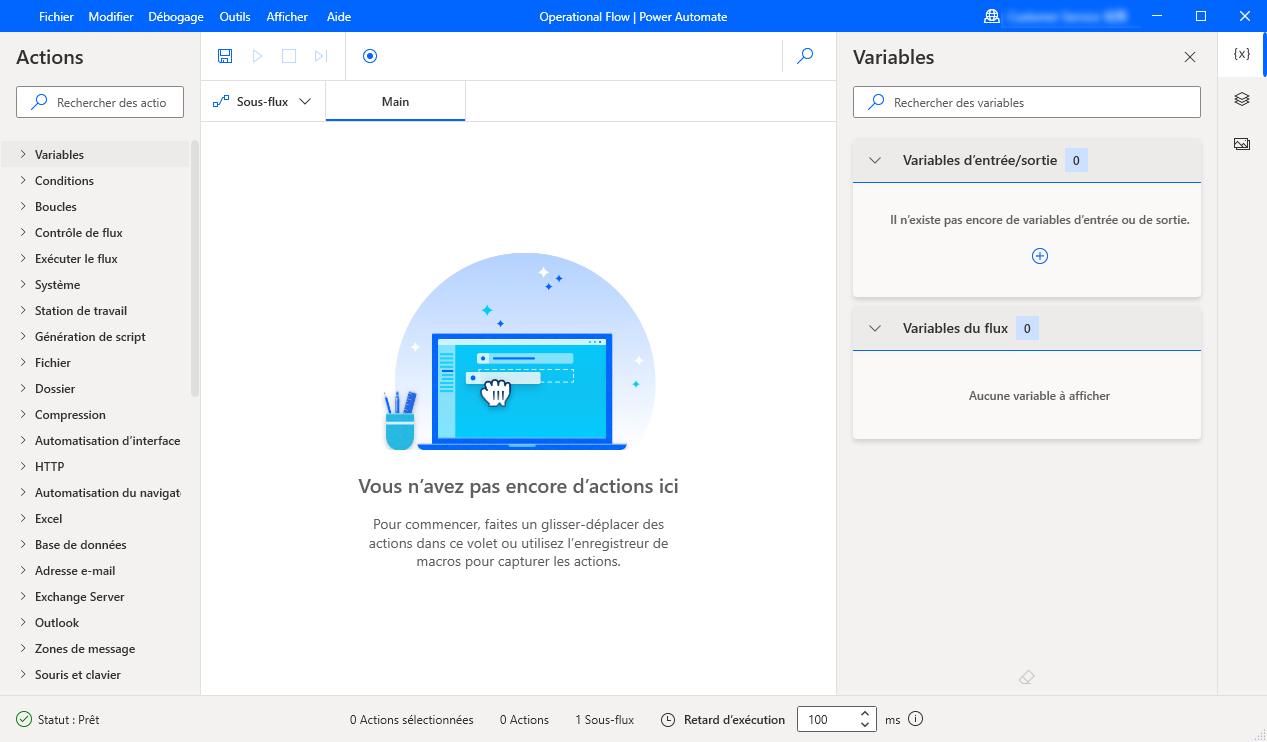Click the execution delay info icon
1267x742 pixels.
(915, 719)
